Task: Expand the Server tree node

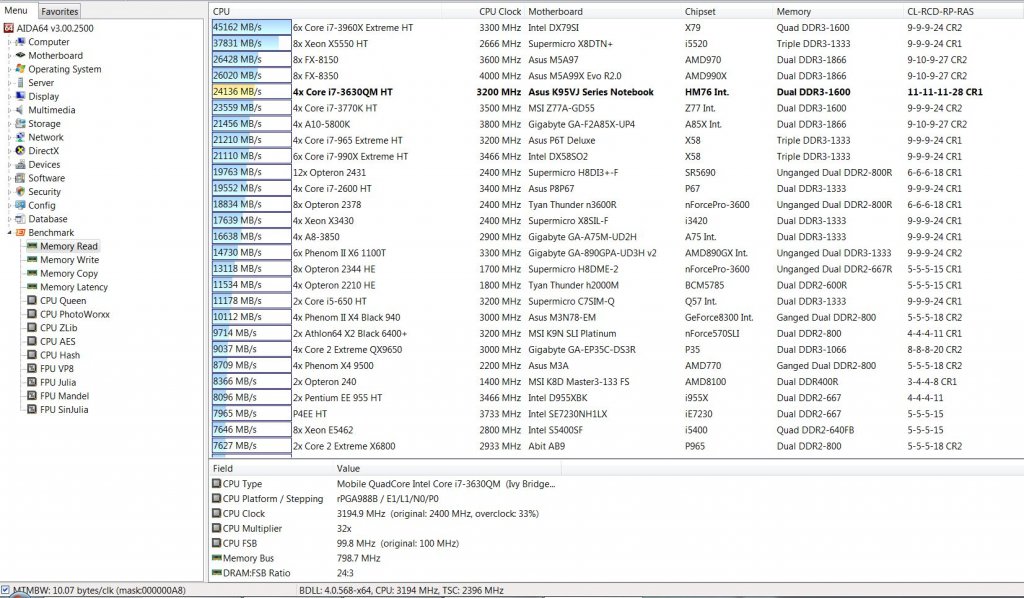Action: [9, 83]
